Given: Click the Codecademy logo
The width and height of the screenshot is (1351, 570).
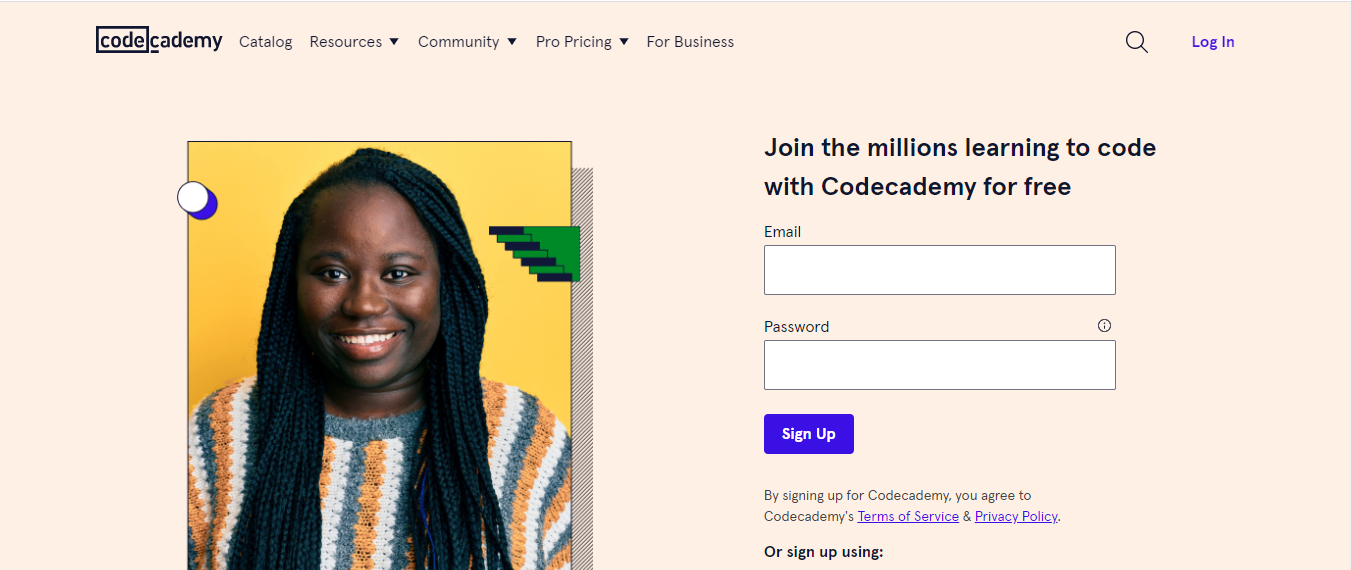Looking at the screenshot, I should [x=159, y=40].
